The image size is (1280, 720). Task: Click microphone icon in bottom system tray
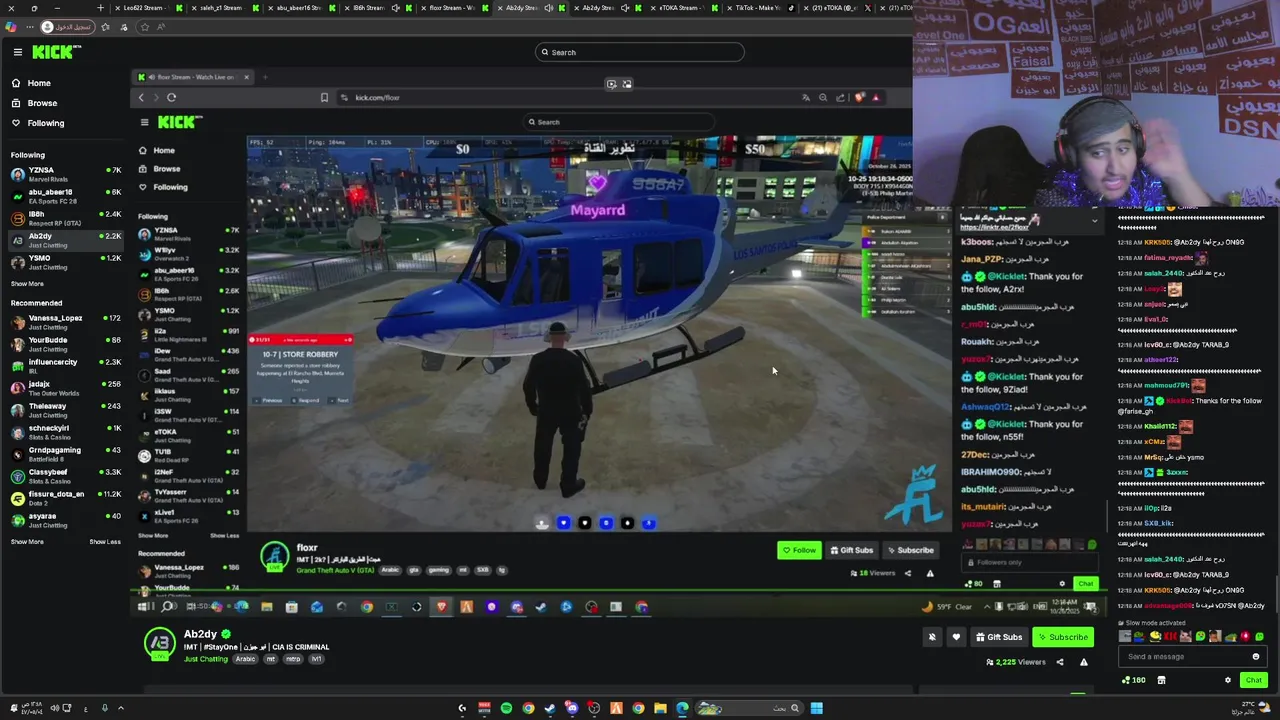coord(104,708)
